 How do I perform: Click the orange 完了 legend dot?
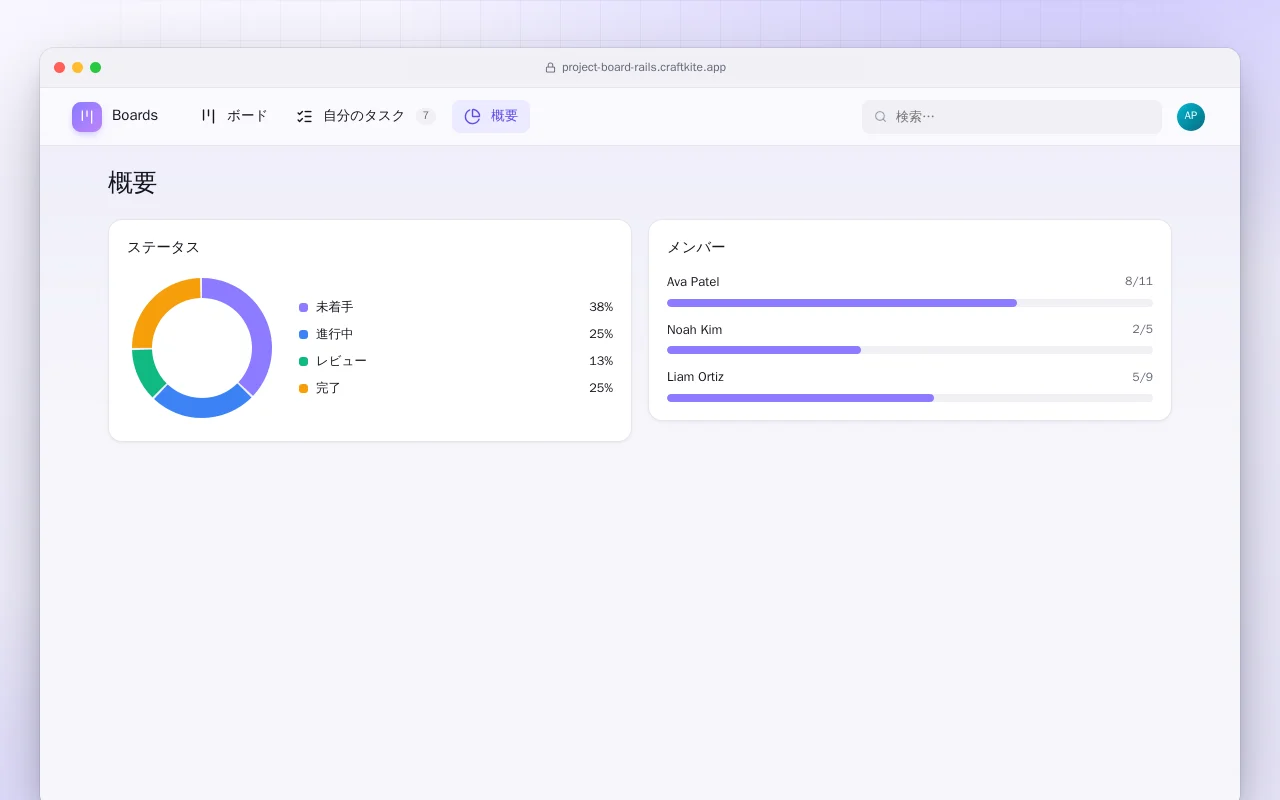(304, 389)
